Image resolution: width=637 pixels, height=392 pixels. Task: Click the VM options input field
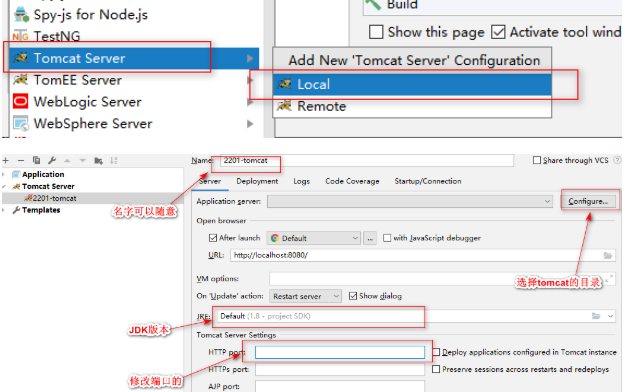(x=442, y=279)
